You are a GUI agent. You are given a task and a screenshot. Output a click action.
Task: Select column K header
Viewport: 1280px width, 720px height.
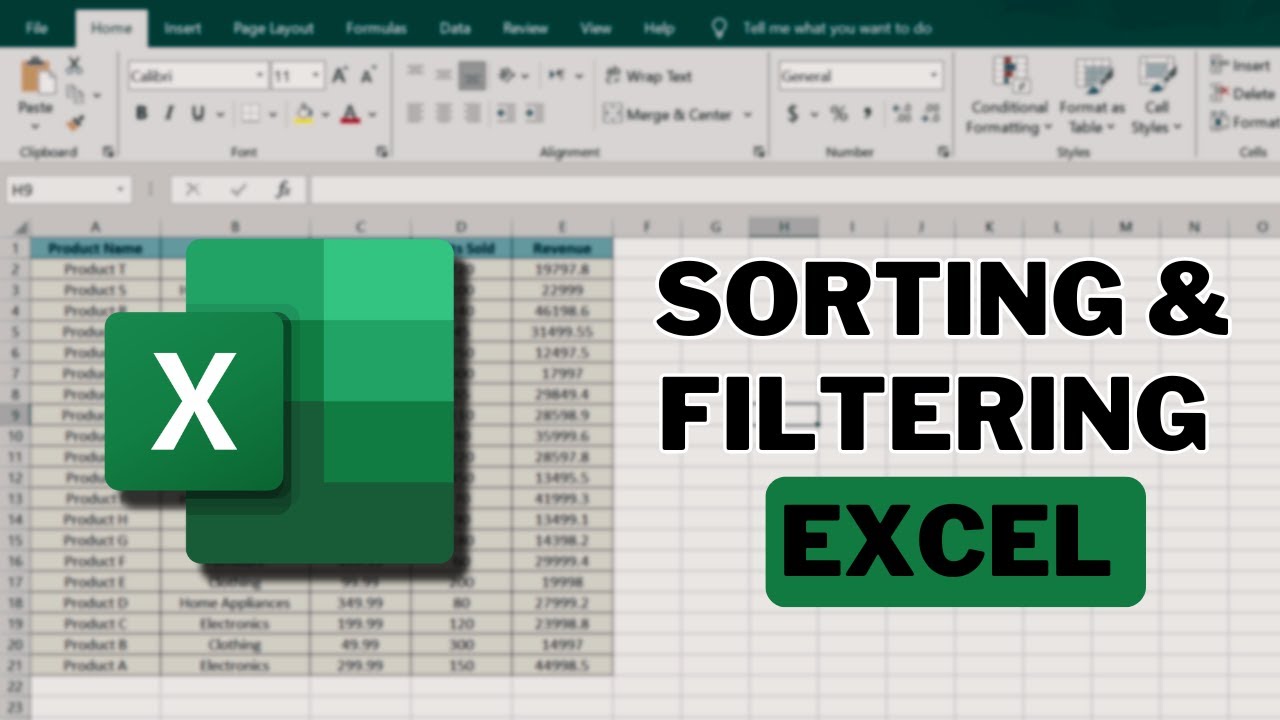tap(988, 227)
